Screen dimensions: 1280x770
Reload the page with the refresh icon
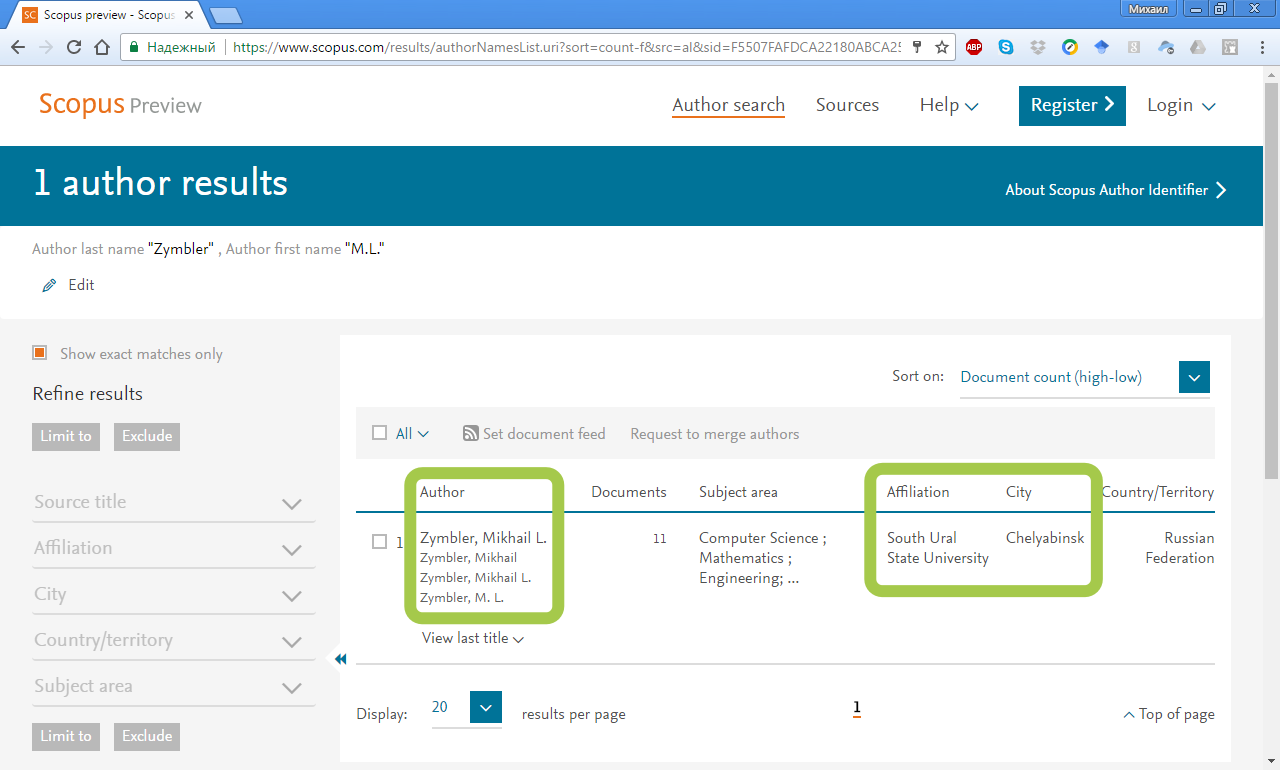click(x=74, y=47)
